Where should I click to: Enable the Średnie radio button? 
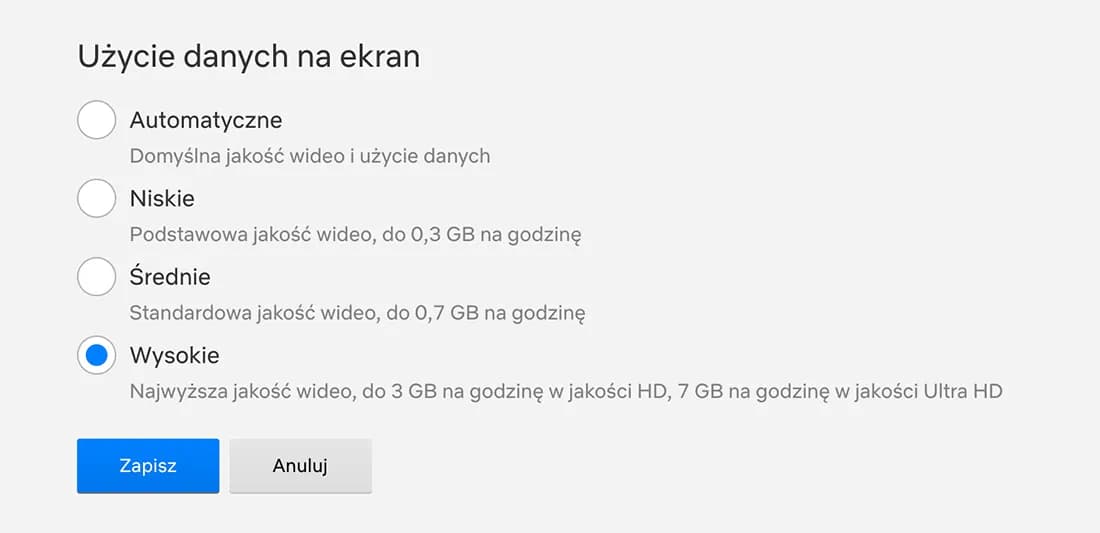(96, 277)
